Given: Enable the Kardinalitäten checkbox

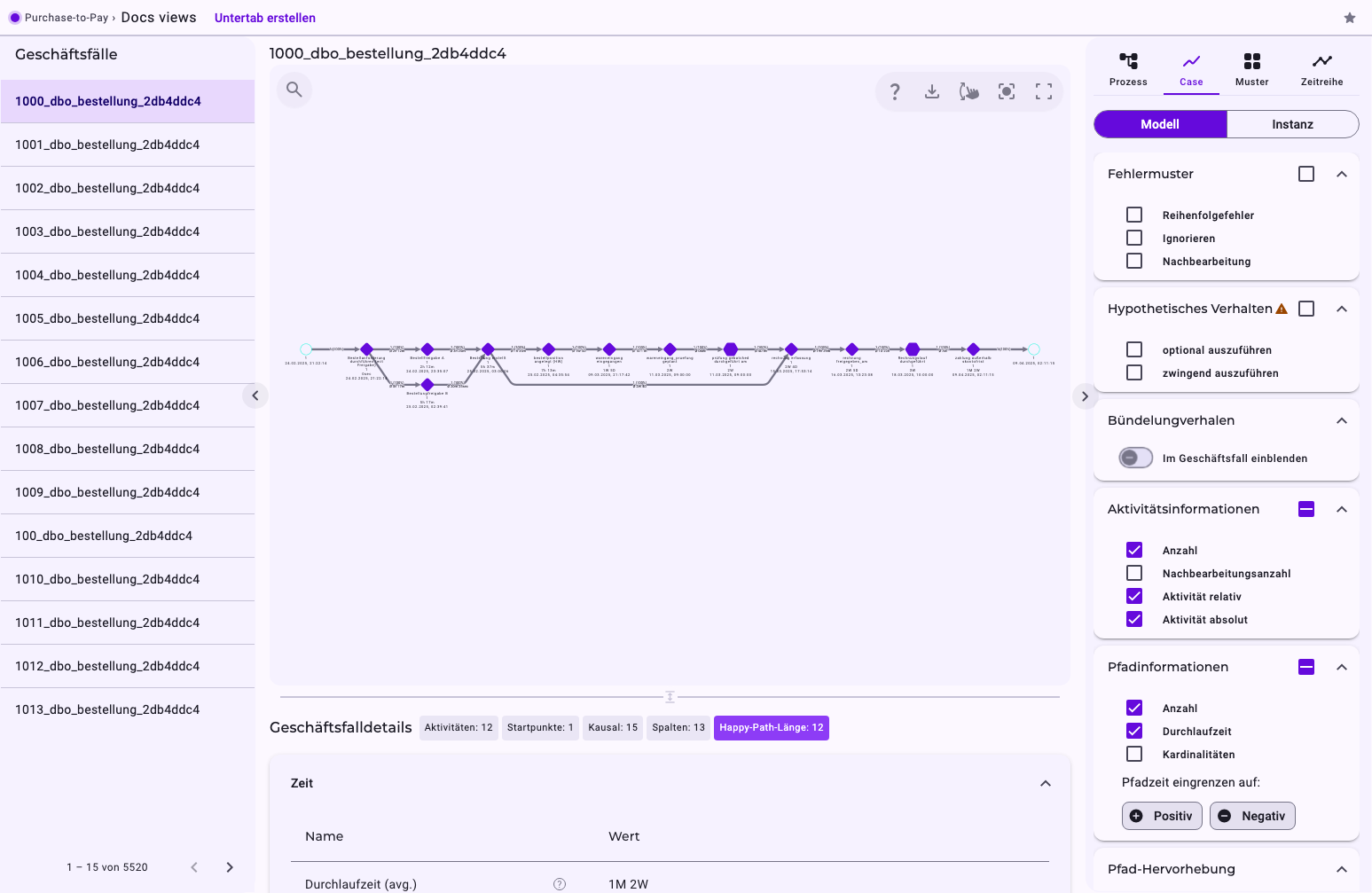Looking at the screenshot, I should point(1134,754).
